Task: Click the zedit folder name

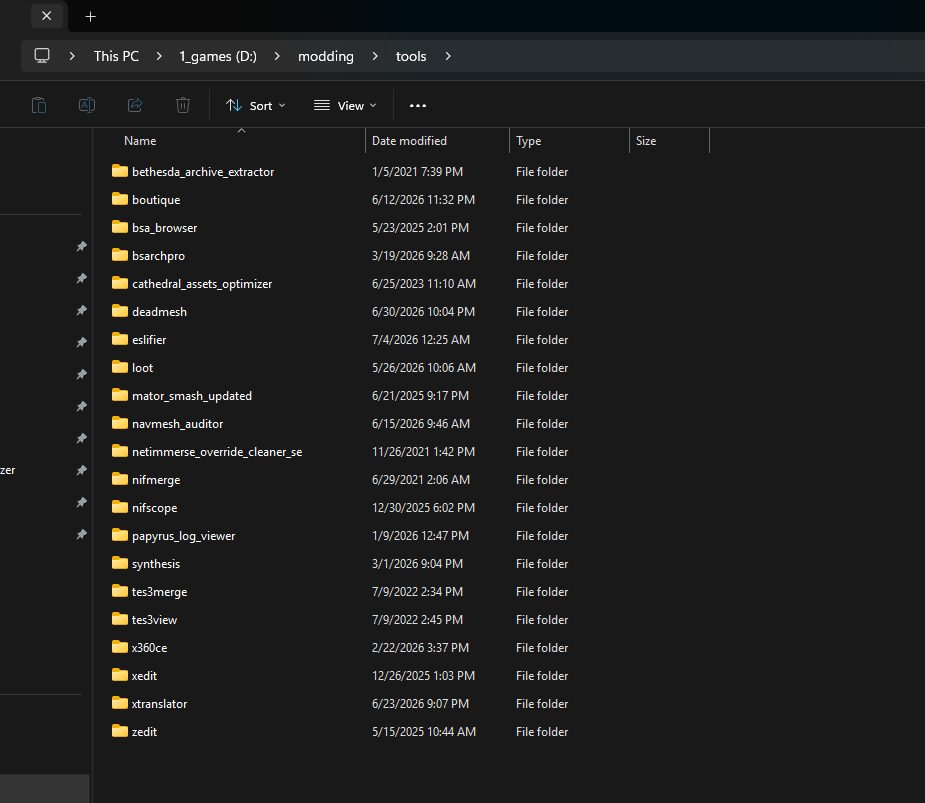Action: click(144, 732)
